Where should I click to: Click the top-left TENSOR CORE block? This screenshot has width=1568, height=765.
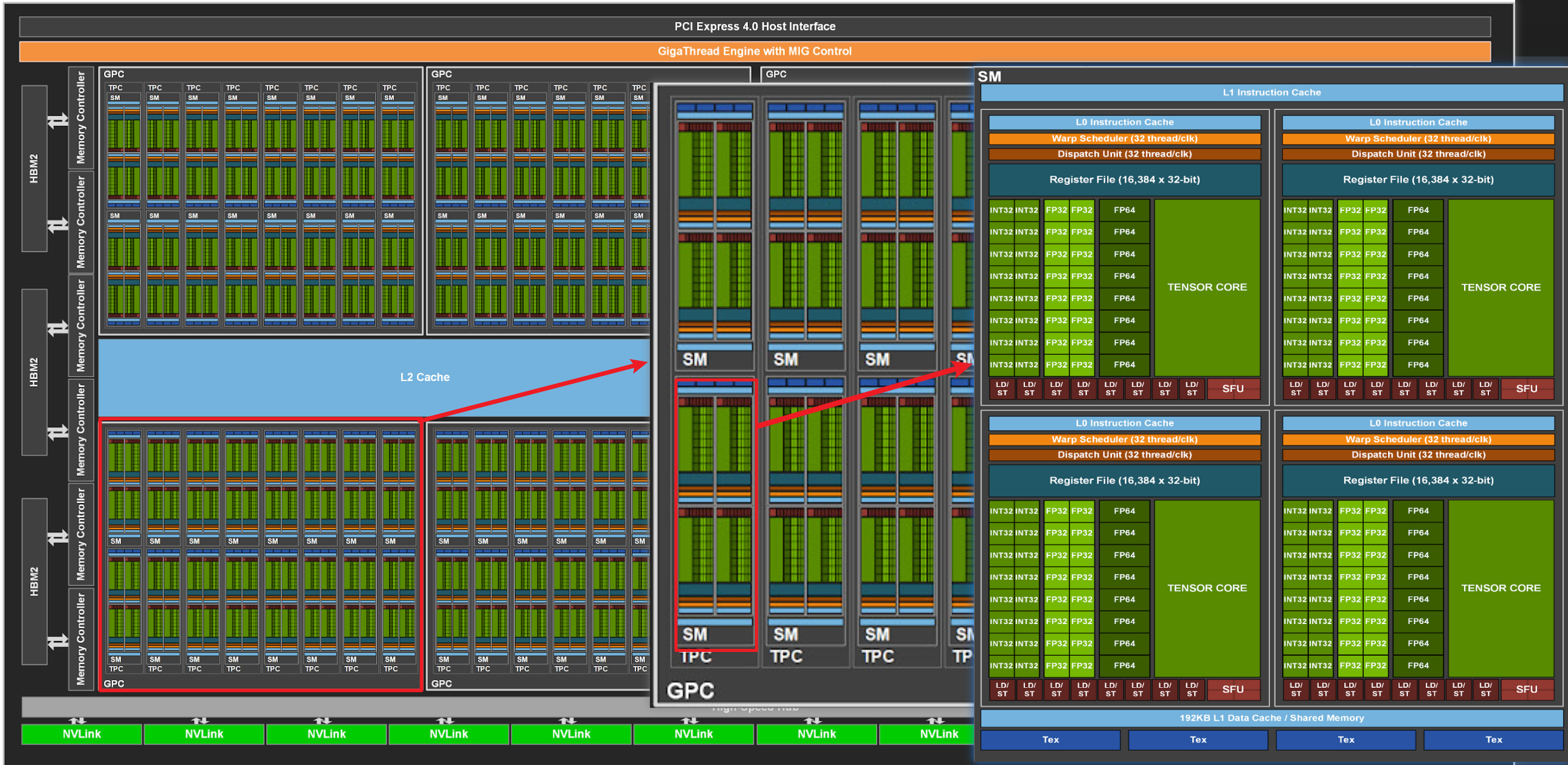[1206, 287]
